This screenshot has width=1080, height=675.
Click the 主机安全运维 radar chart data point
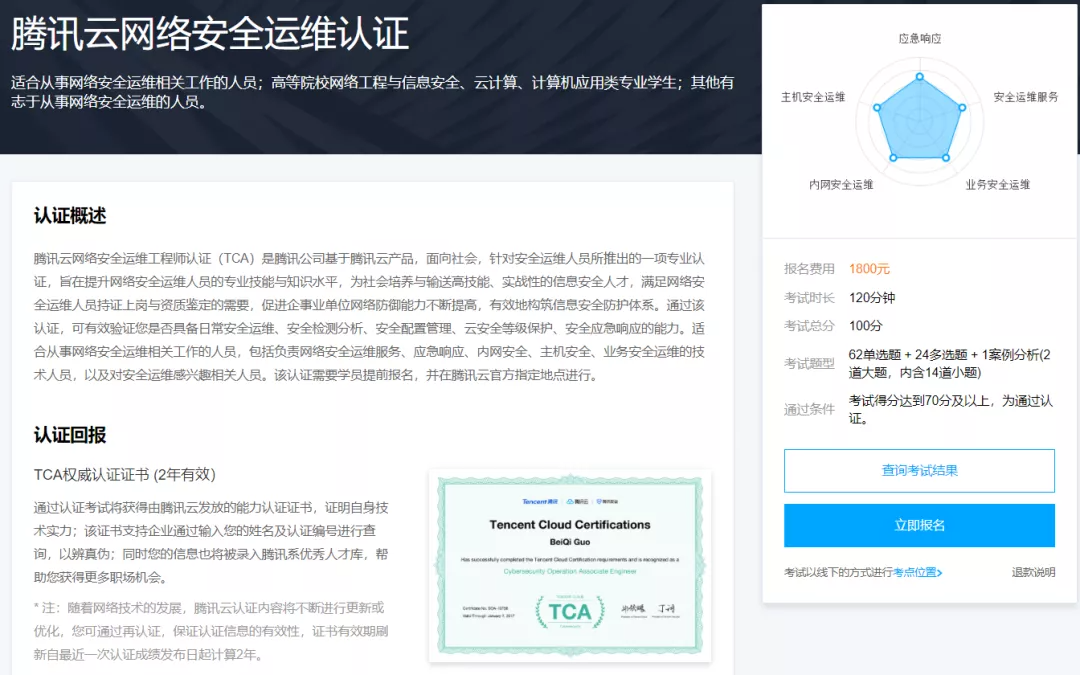[877, 107]
